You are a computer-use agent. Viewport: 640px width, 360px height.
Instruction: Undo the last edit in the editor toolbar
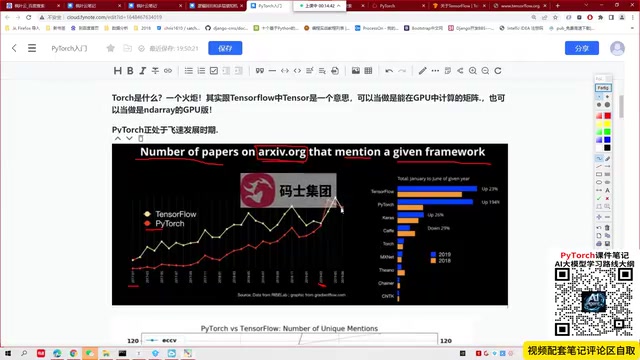(389, 71)
